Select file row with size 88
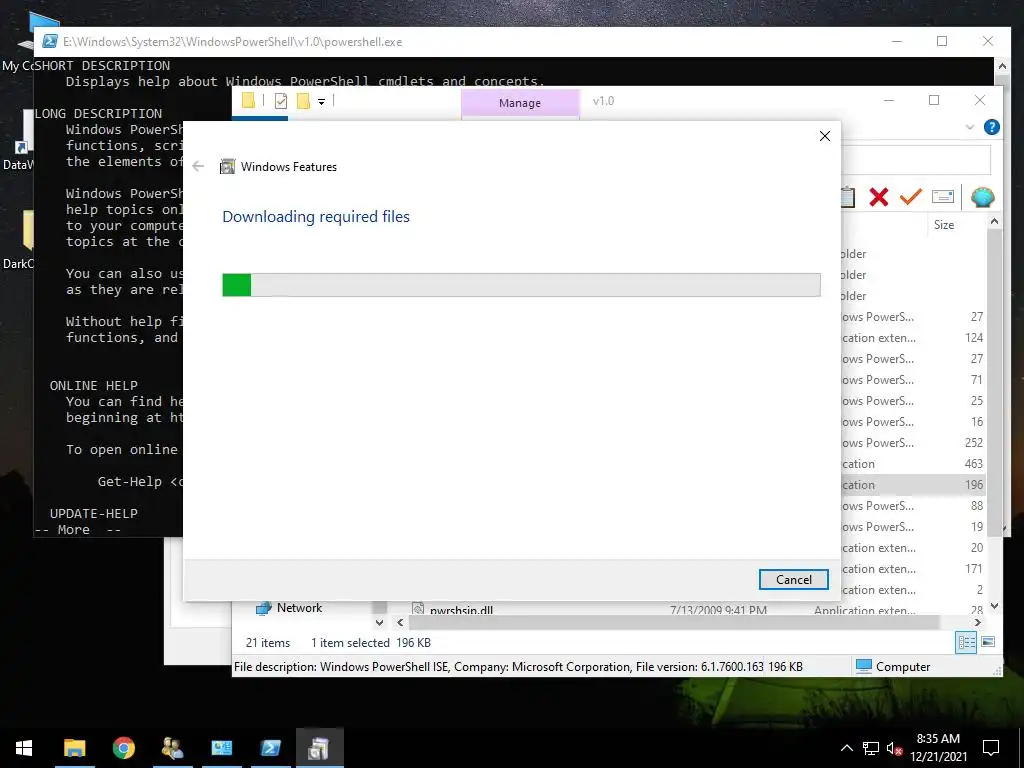The width and height of the screenshot is (1024, 768). (912, 505)
